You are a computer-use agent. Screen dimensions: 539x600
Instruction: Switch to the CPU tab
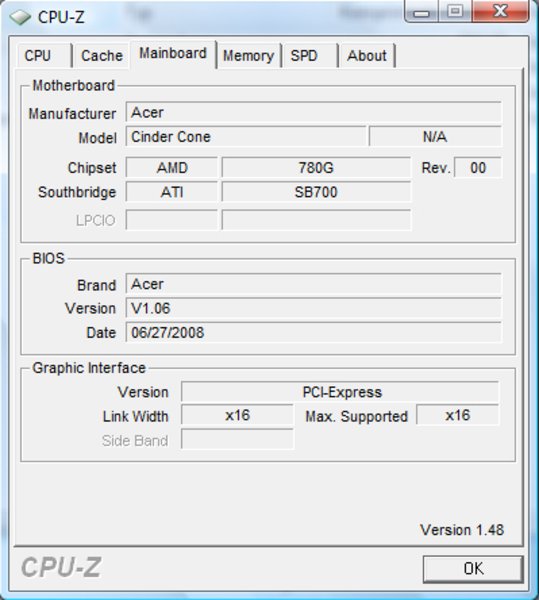[43, 56]
